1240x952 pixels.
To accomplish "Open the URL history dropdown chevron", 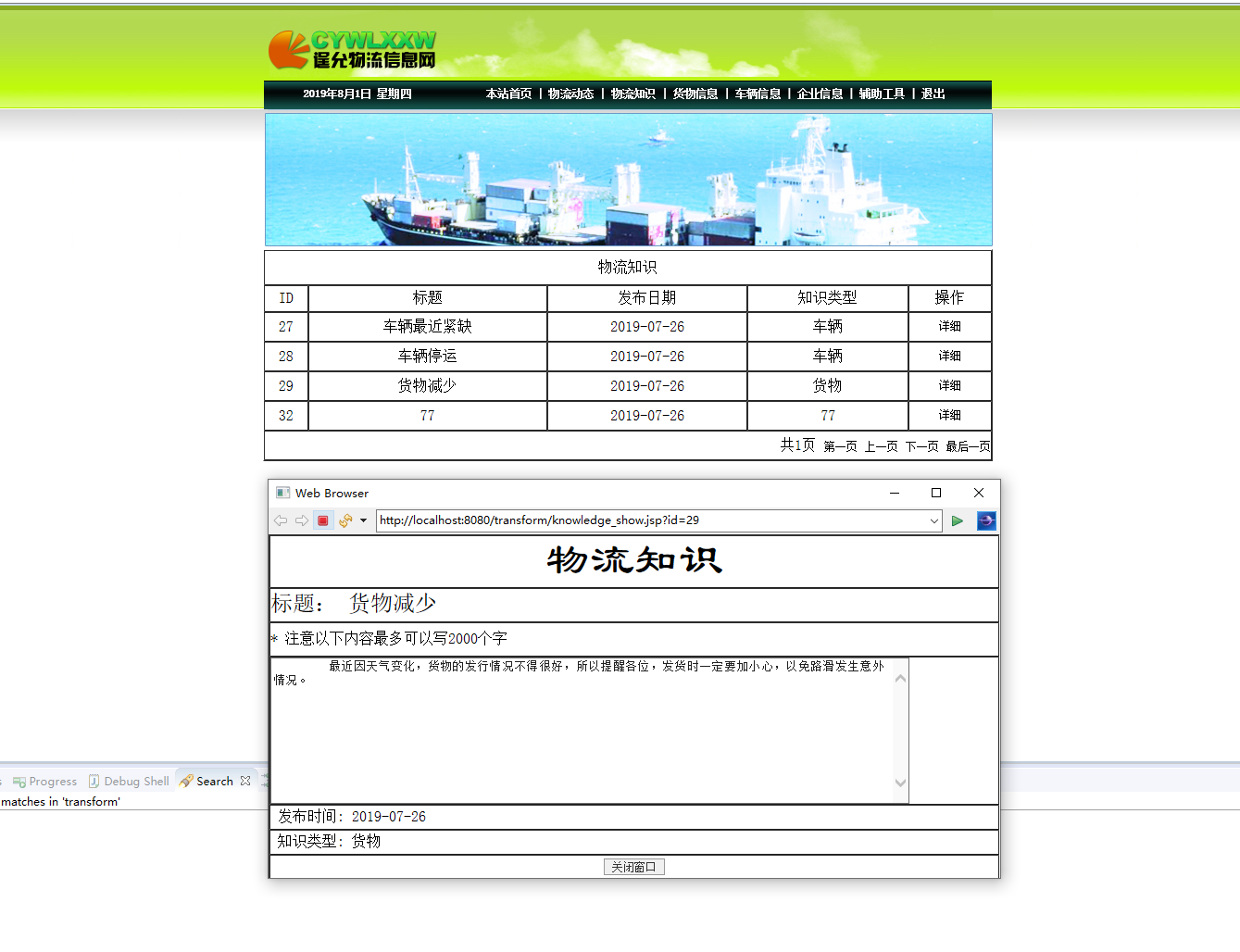I will (x=933, y=520).
